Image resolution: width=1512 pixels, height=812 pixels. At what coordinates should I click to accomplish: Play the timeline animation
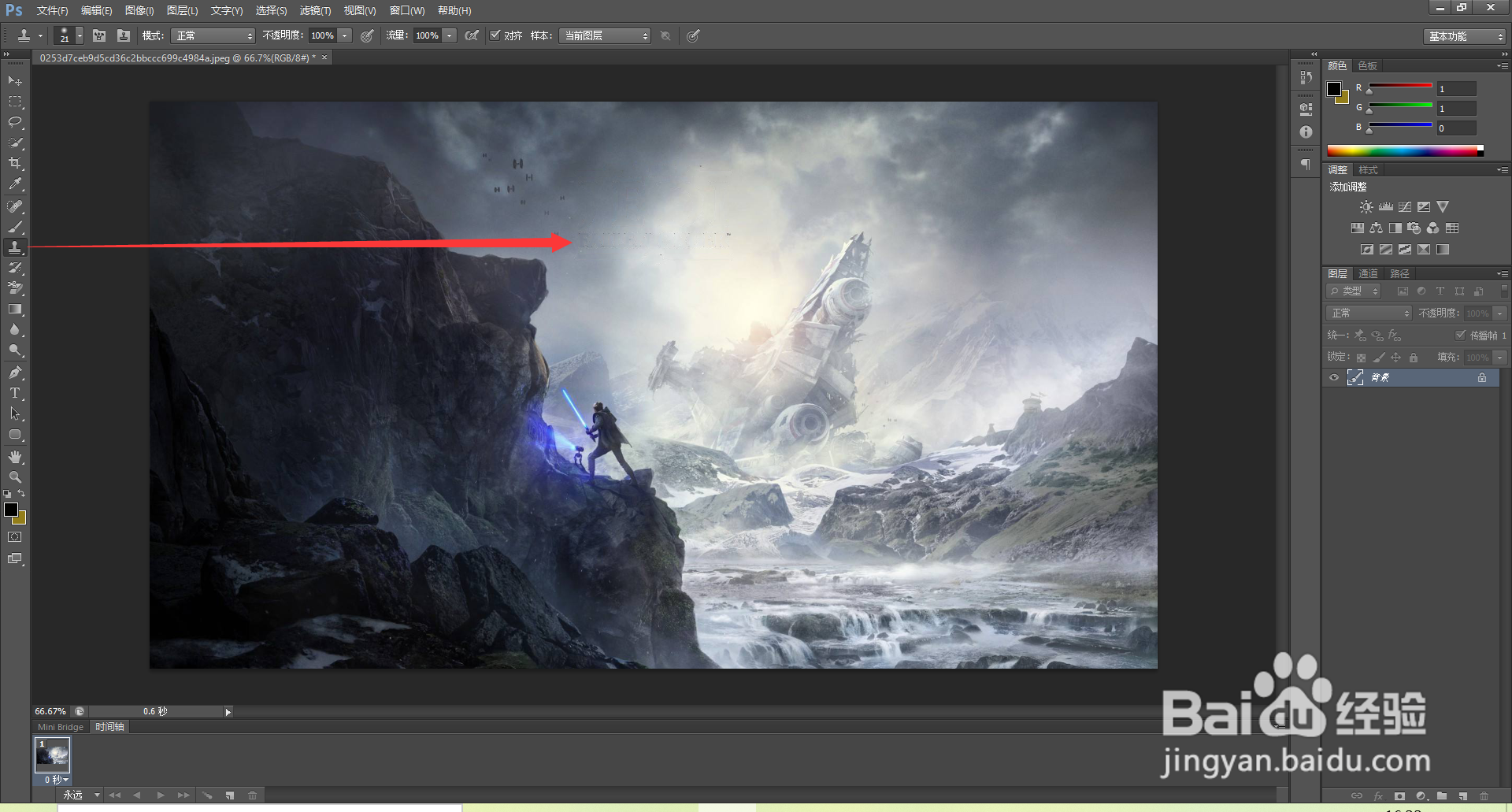coord(160,795)
